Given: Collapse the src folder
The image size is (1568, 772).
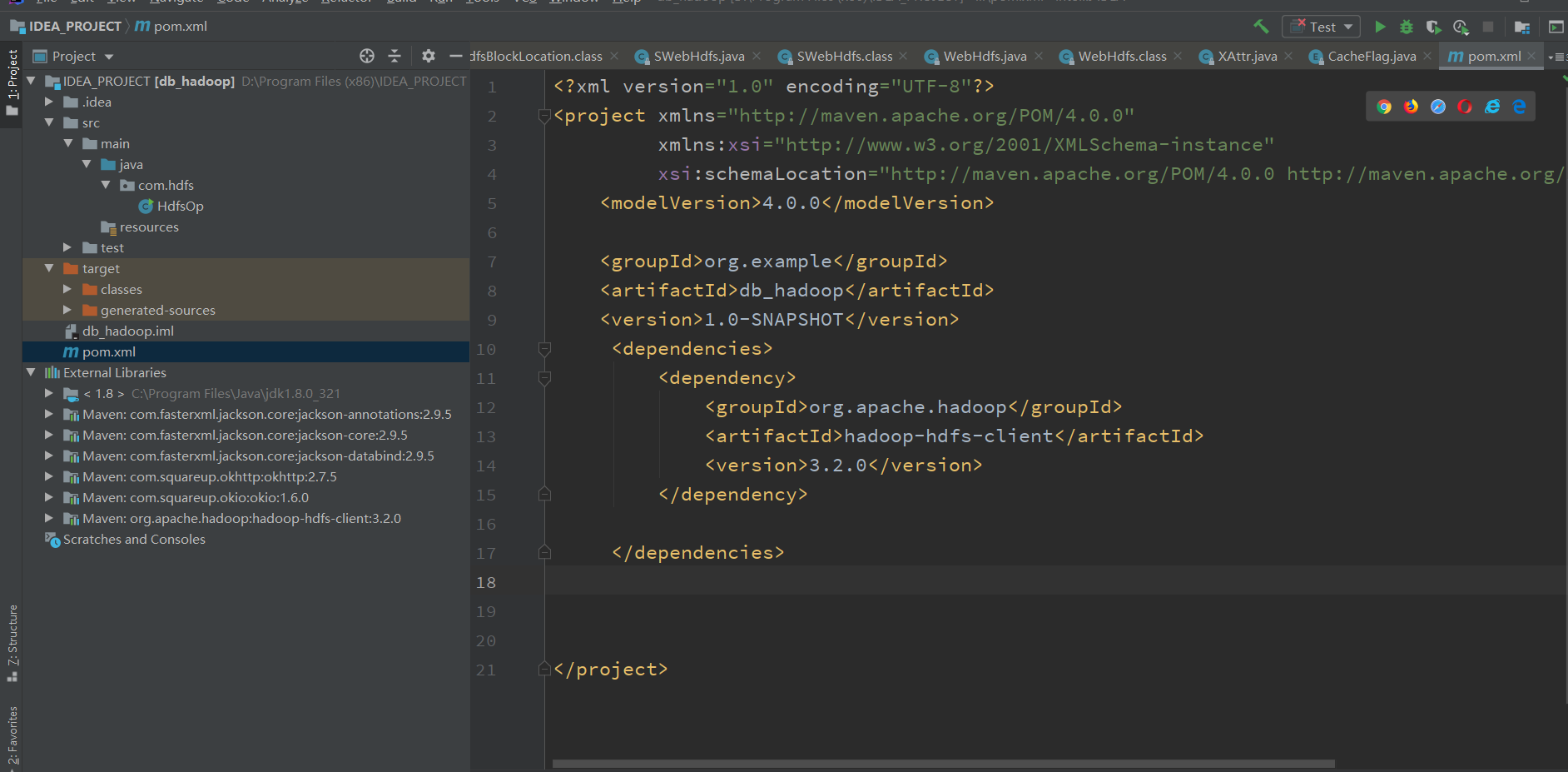Looking at the screenshot, I should [49, 122].
